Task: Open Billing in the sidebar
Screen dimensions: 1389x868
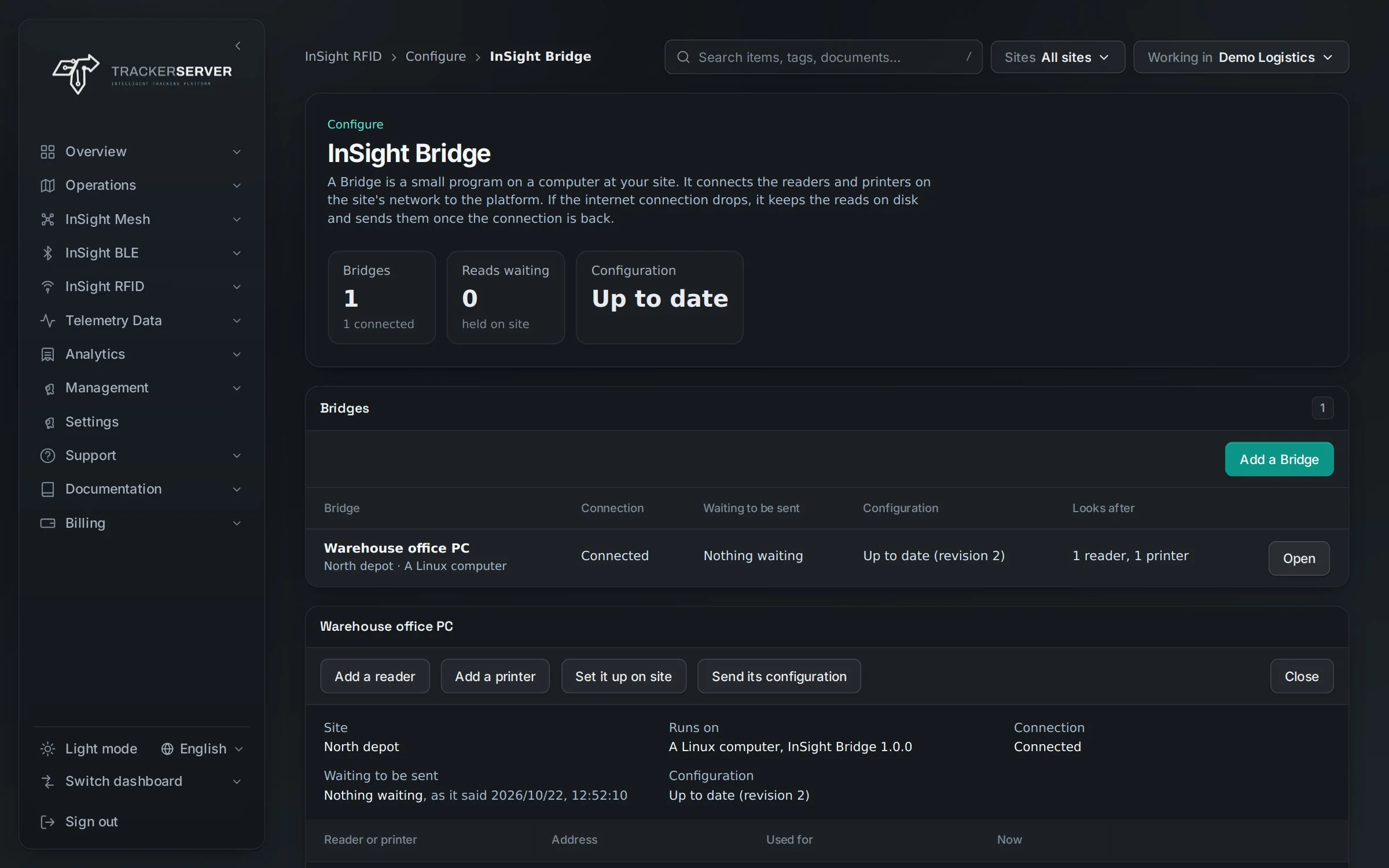Action: tap(141, 523)
